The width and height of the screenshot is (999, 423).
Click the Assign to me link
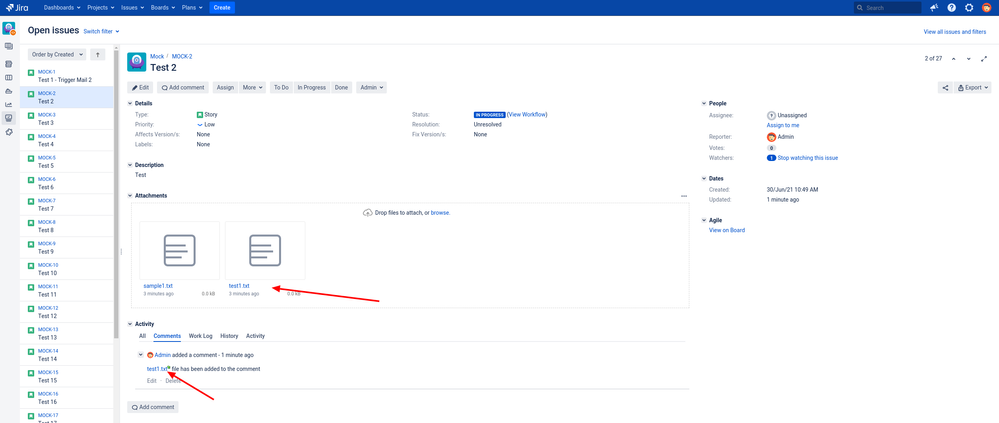point(782,125)
